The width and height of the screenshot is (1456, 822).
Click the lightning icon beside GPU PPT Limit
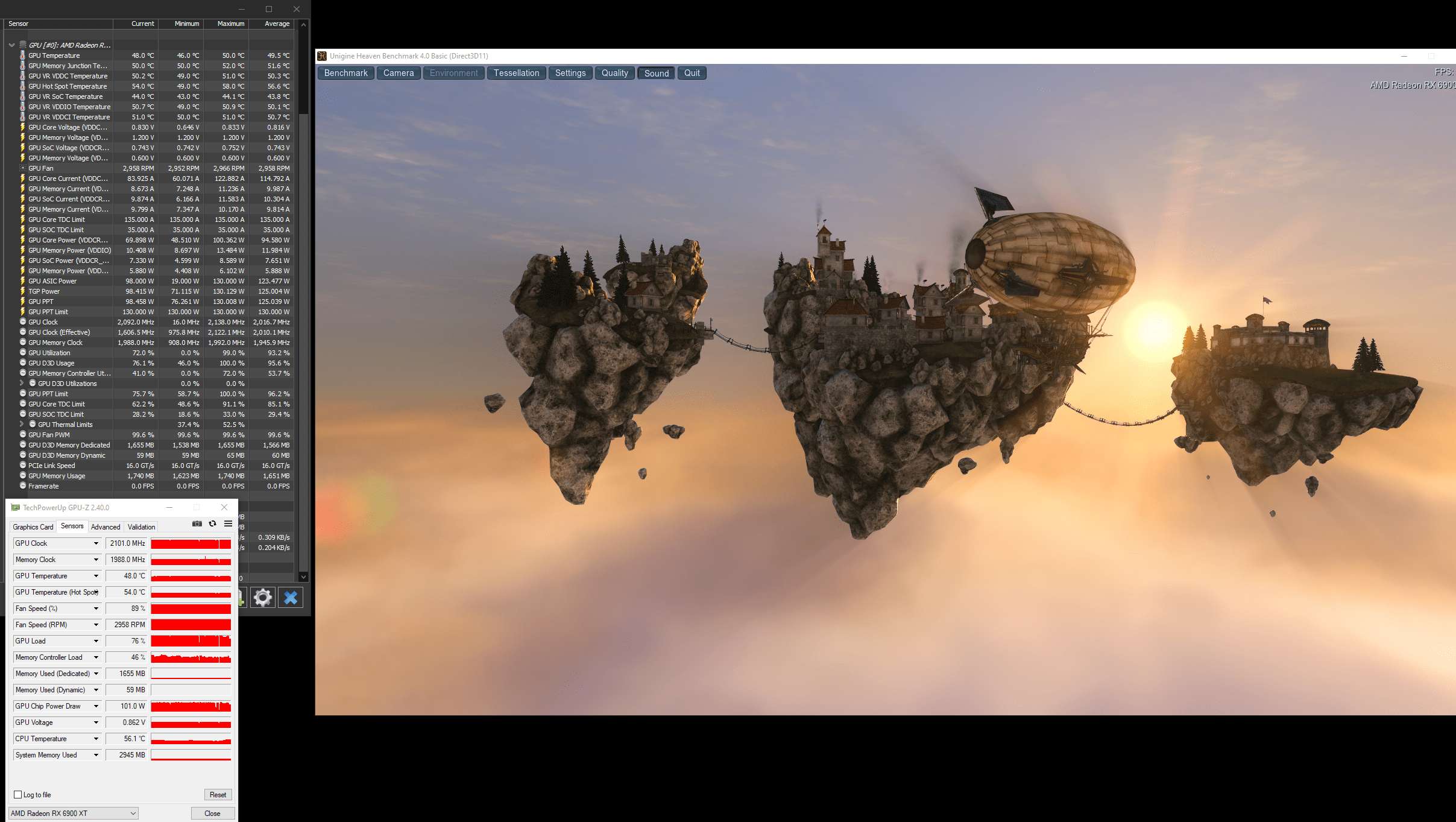(23, 312)
